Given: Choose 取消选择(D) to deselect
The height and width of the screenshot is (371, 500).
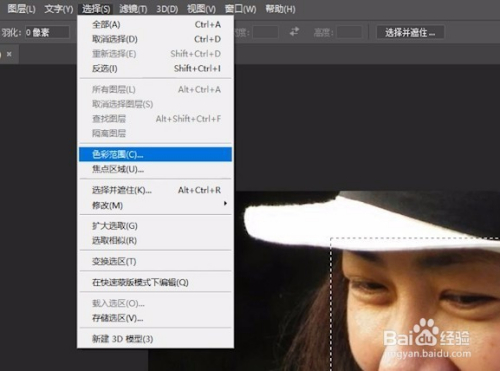Looking at the screenshot, I should coord(155,39).
